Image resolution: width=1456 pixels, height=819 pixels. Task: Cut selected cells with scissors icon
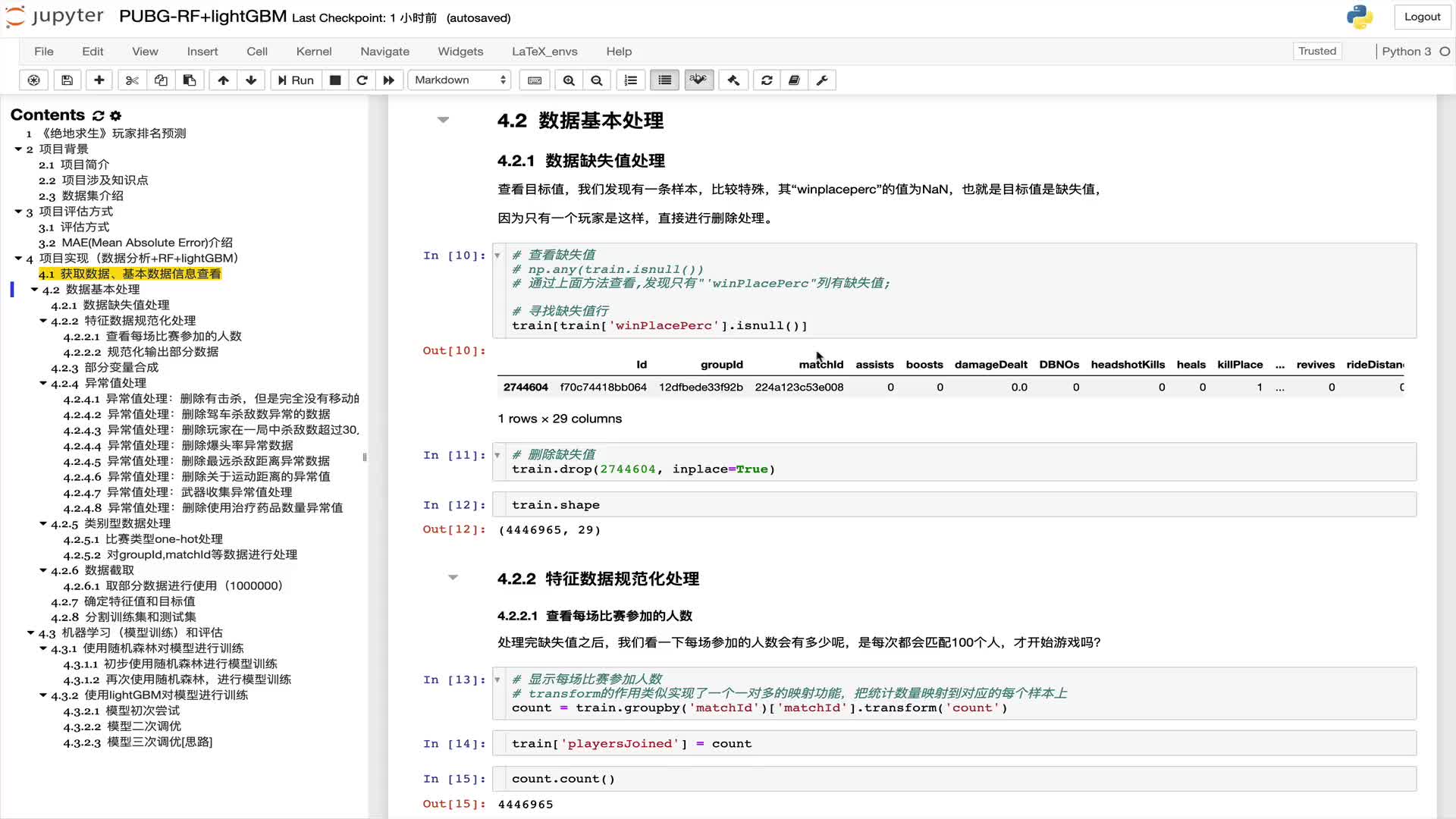[132, 80]
